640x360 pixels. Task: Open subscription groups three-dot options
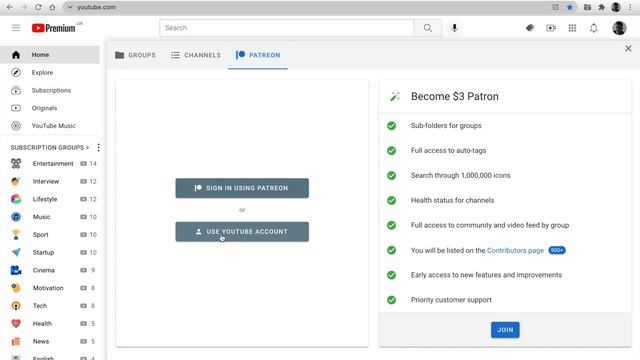(98, 147)
